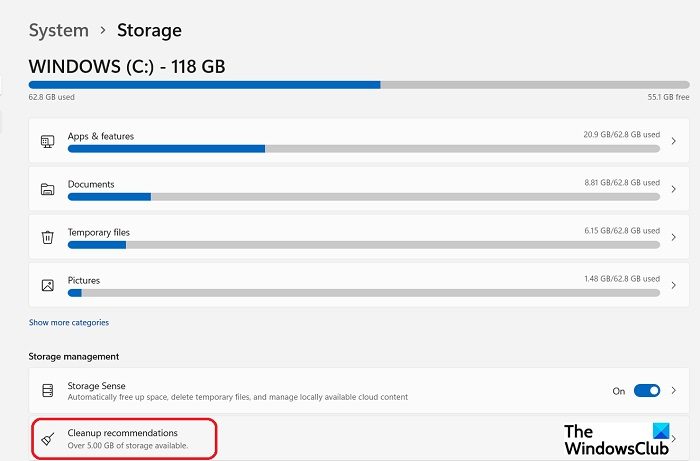Go back to System in breadcrumb

click(59, 31)
